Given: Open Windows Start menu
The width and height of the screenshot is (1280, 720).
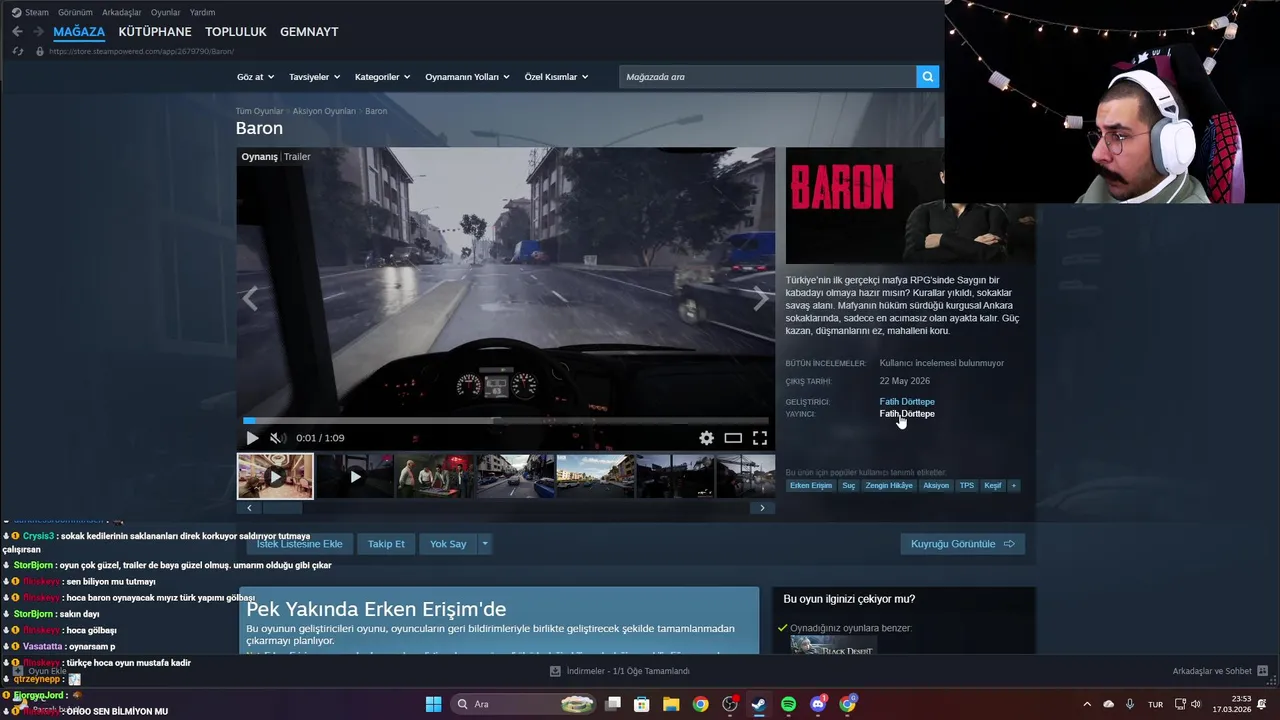Looking at the screenshot, I should [x=433, y=704].
